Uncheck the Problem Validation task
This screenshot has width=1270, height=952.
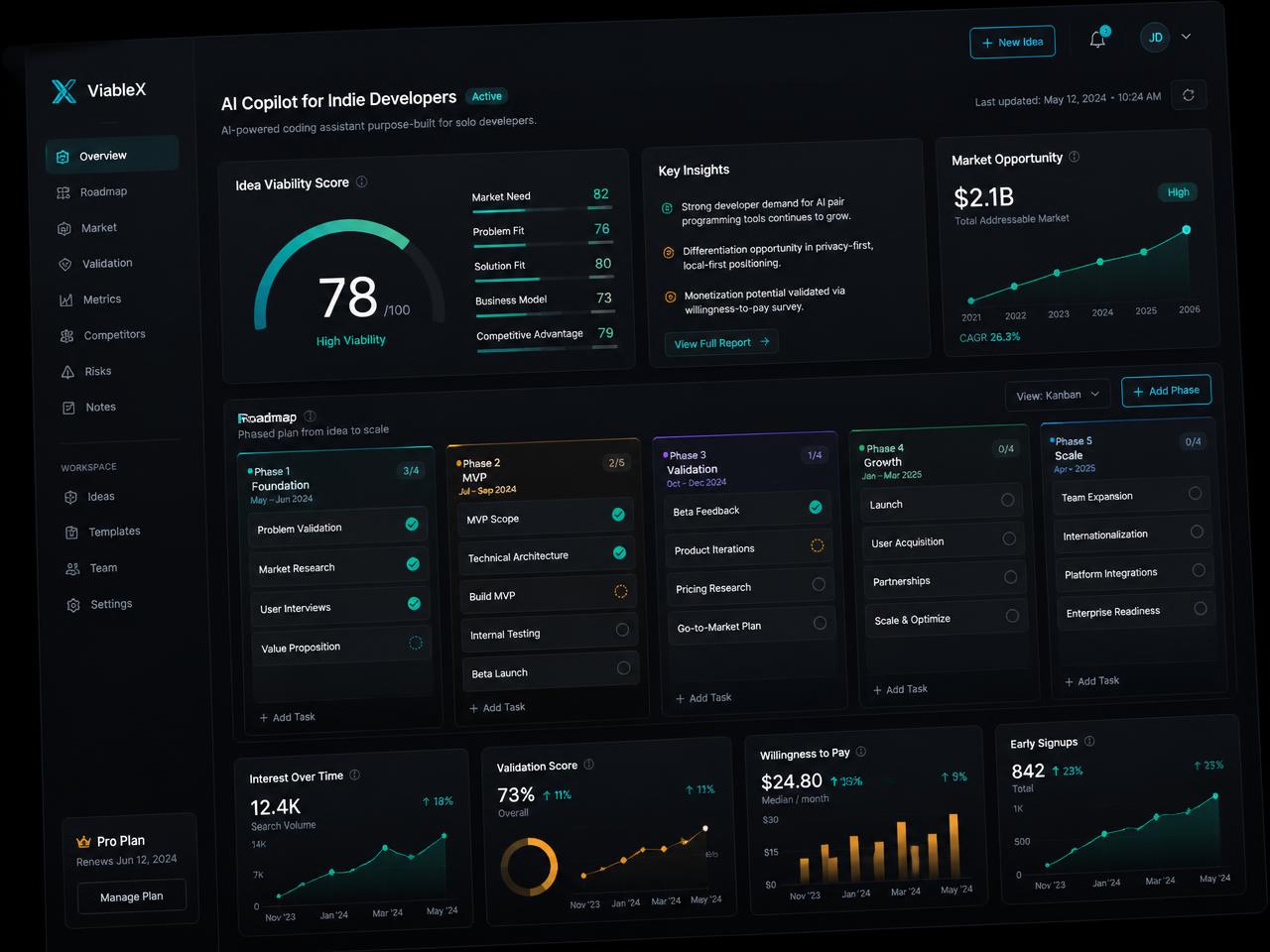(412, 525)
